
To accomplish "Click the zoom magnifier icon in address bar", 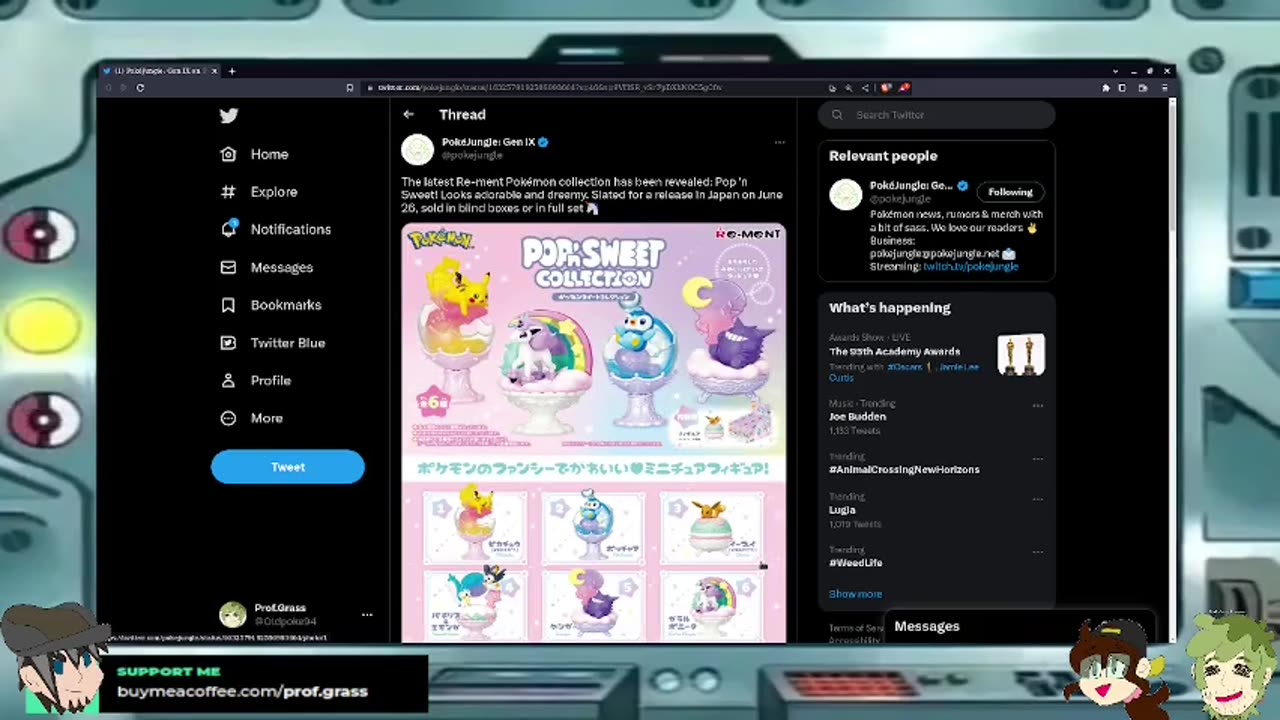I will click(848, 88).
